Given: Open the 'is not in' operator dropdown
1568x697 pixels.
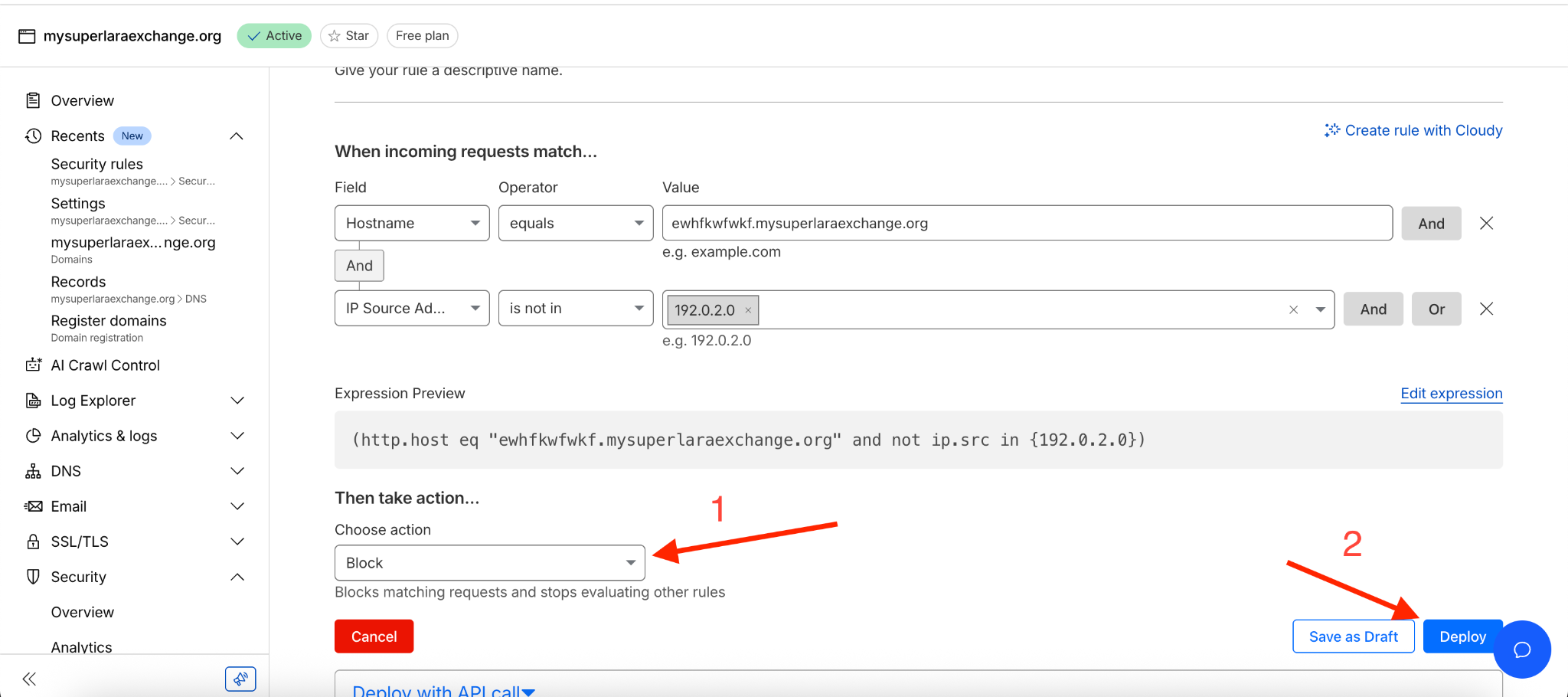Looking at the screenshot, I should click(576, 309).
